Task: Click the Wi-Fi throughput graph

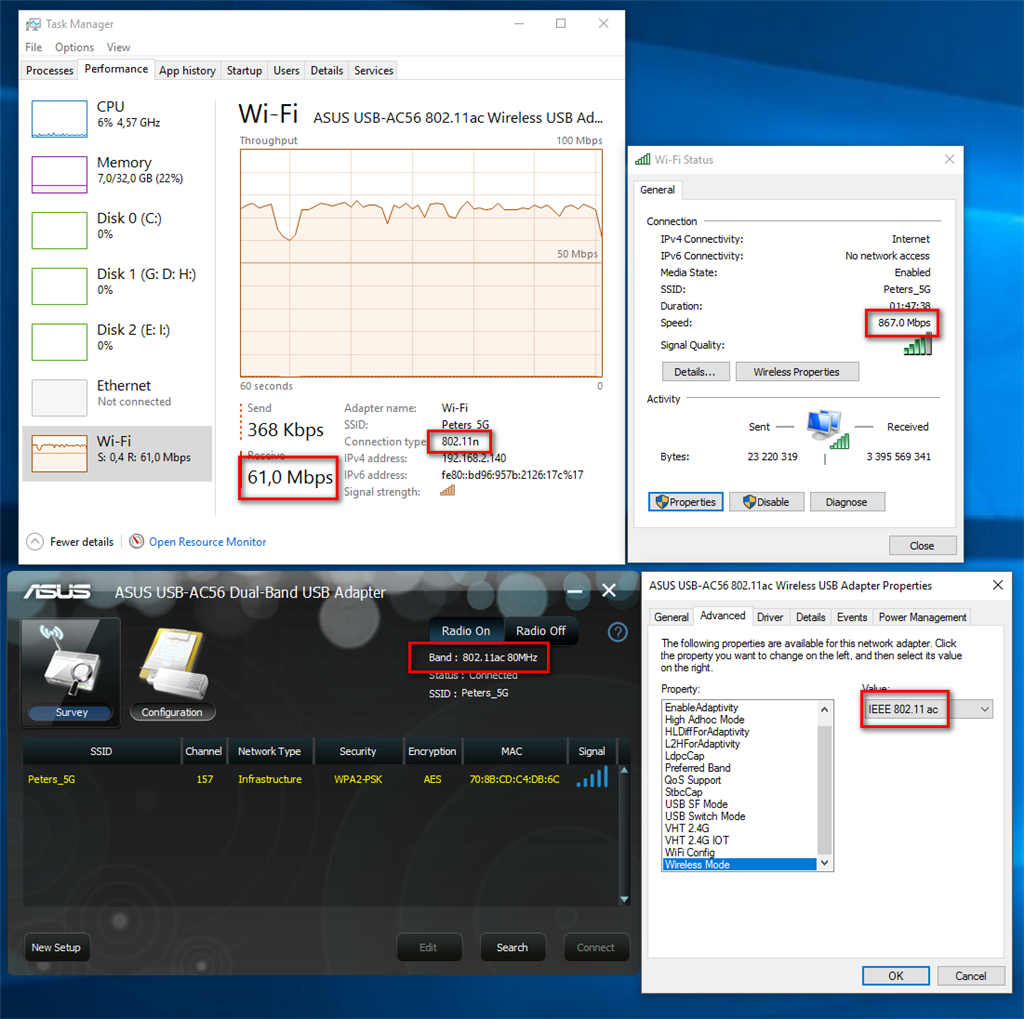Action: click(x=421, y=263)
